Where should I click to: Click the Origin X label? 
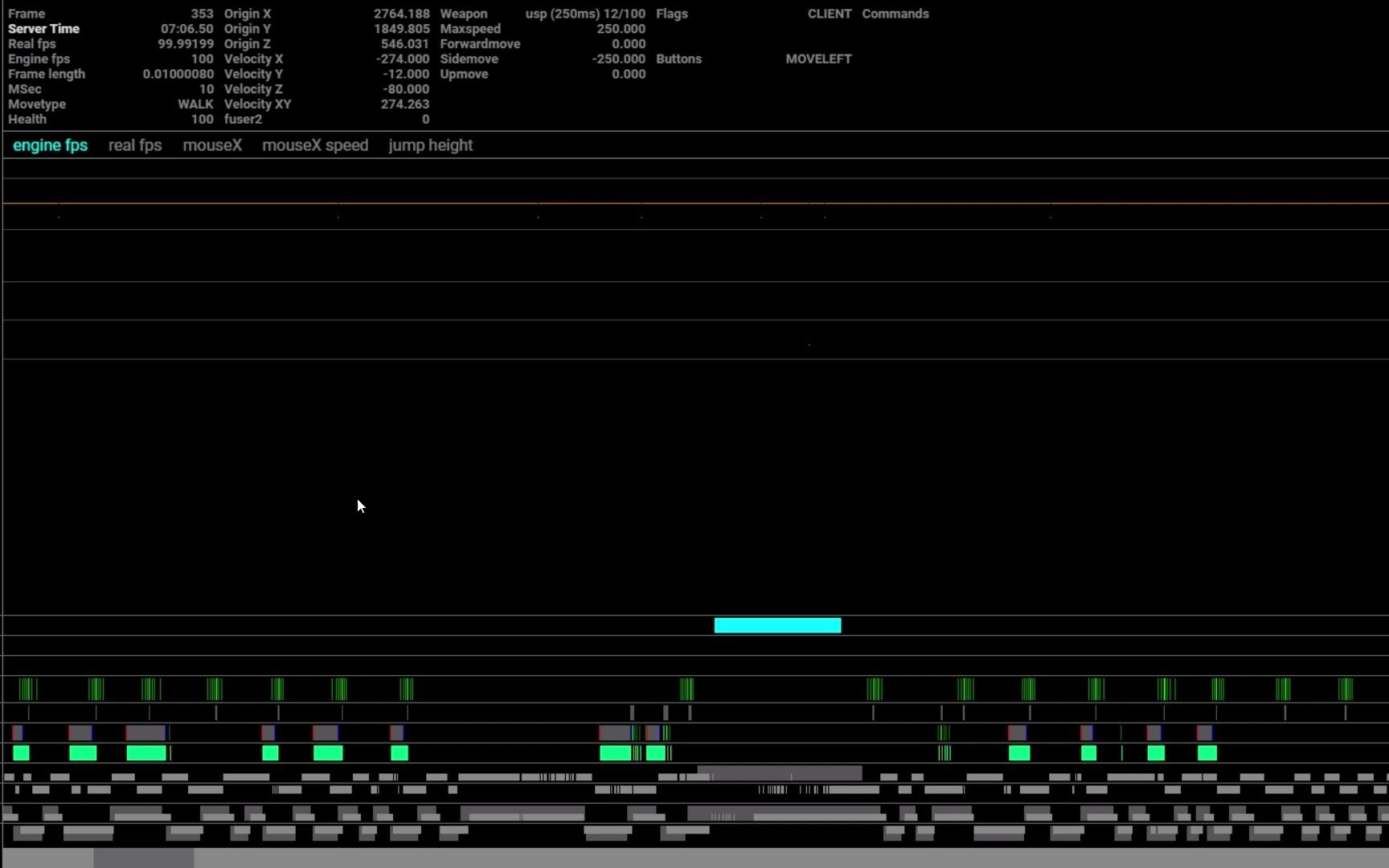click(x=248, y=14)
